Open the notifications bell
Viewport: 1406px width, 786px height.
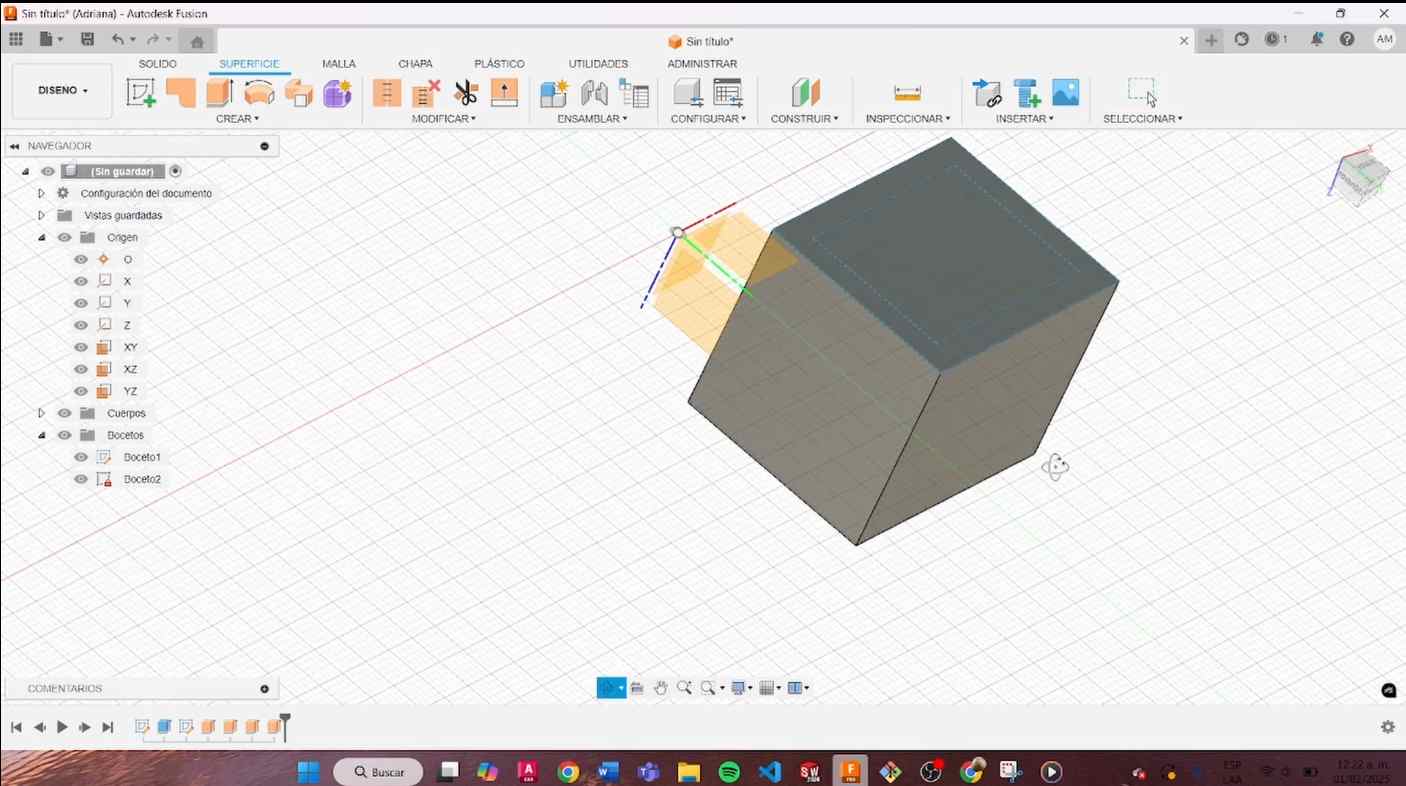click(x=1317, y=40)
